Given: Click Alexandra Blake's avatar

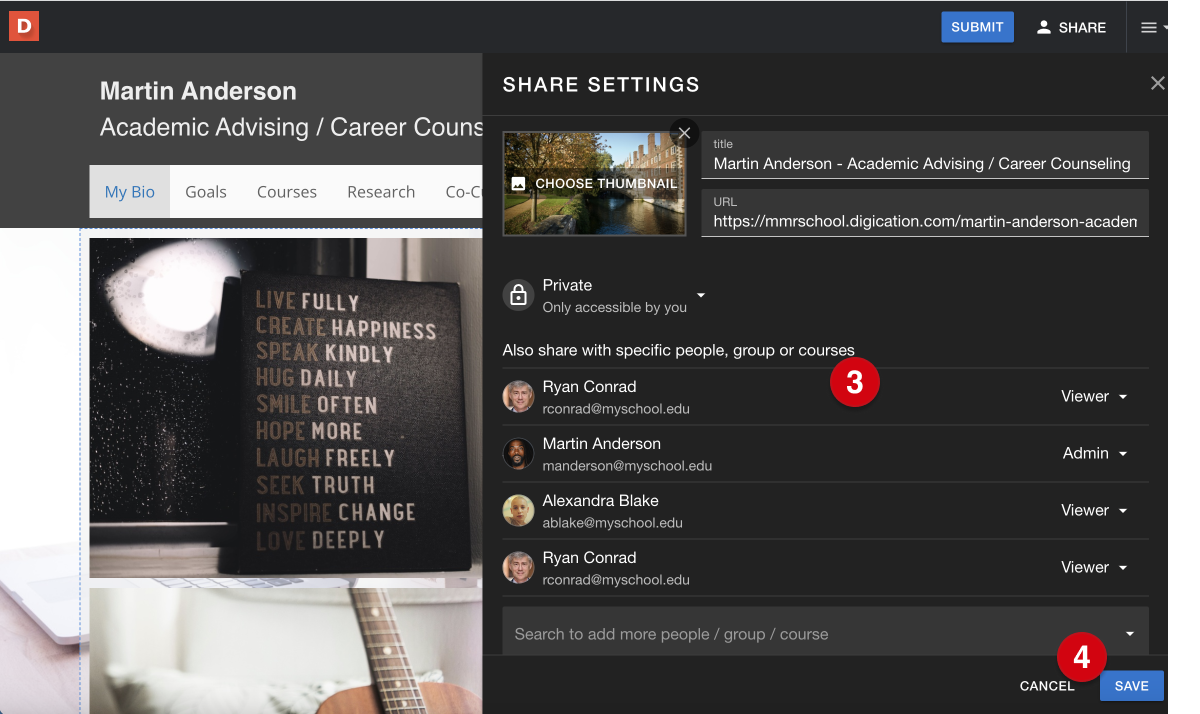Looking at the screenshot, I should click(x=518, y=511).
